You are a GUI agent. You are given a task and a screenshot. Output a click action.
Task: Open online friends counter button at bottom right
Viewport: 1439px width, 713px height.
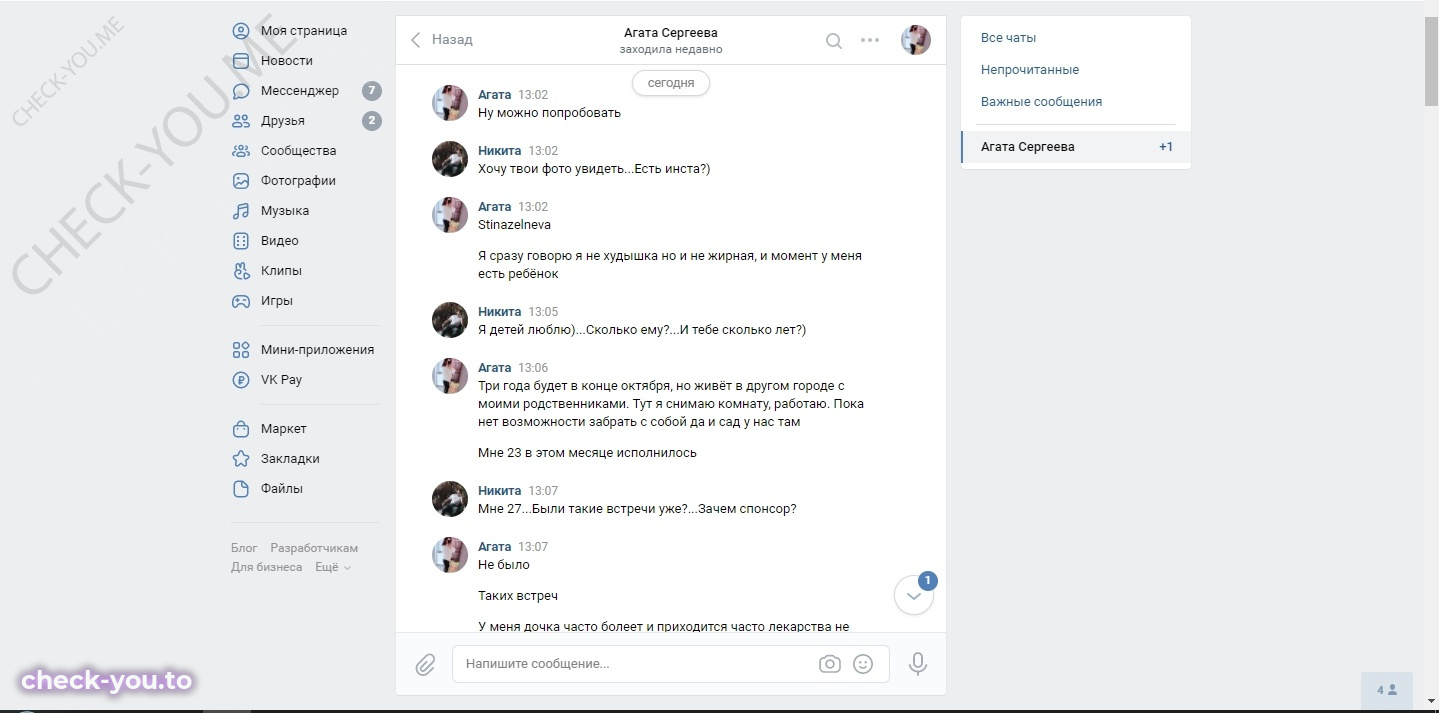click(x=1387, y=690)
